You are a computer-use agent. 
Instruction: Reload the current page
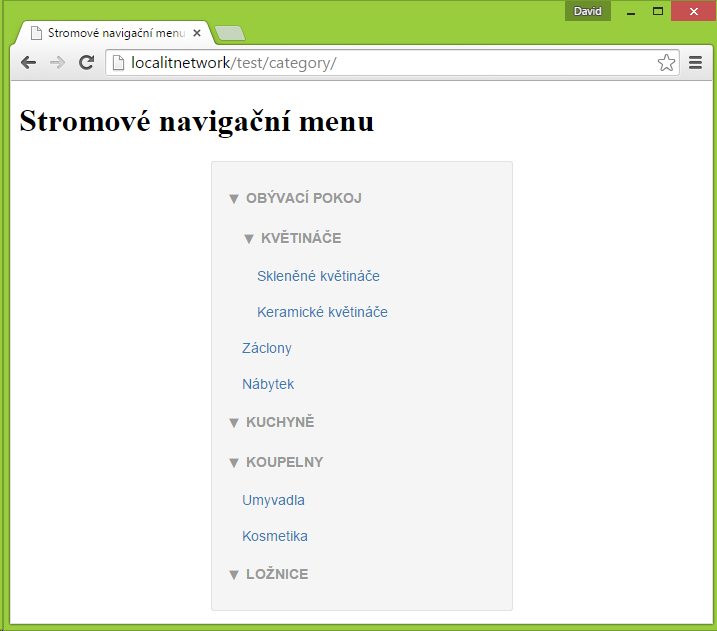pyautogui.click(x=86, y=63)
